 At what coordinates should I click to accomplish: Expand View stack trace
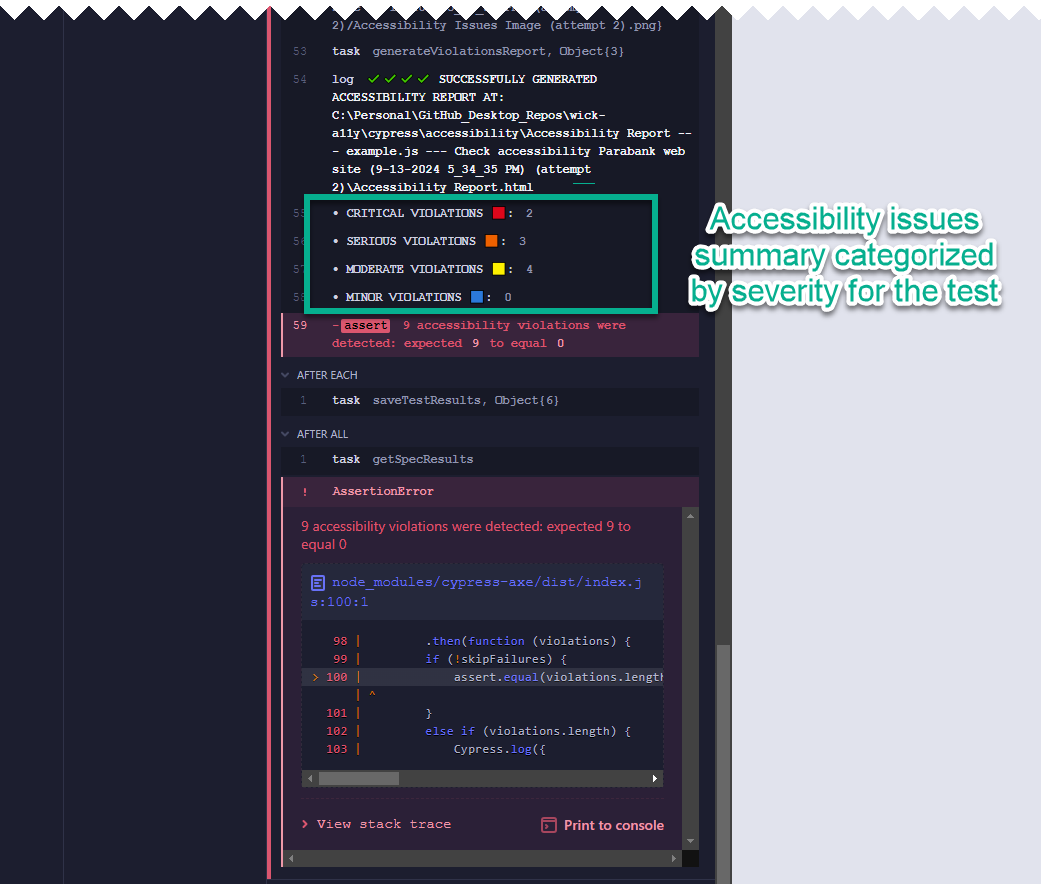[376, 824]
